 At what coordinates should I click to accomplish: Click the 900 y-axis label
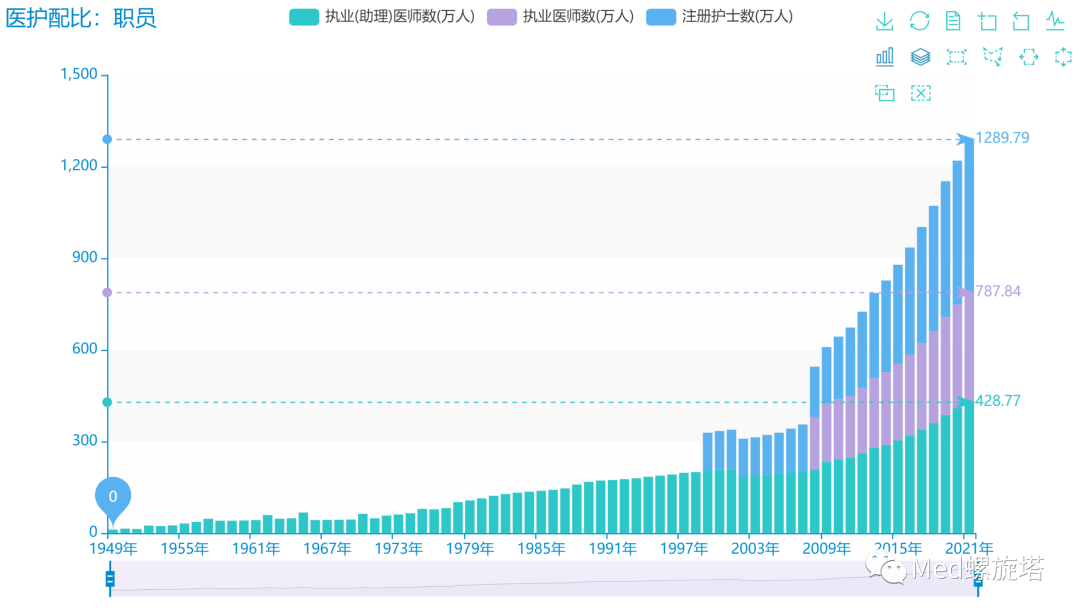[85, 258]
